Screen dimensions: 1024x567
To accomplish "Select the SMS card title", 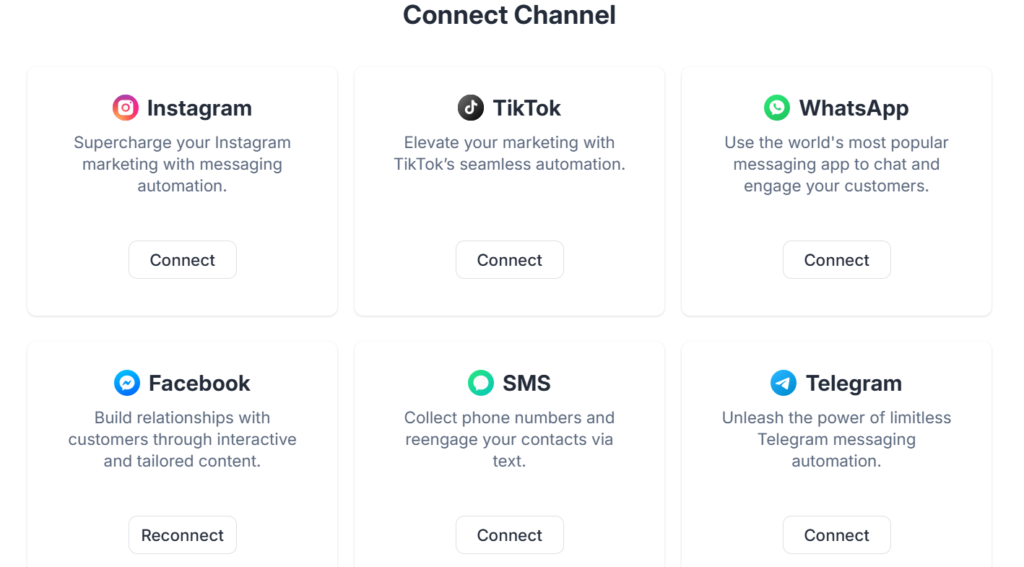I will [526, 383].
